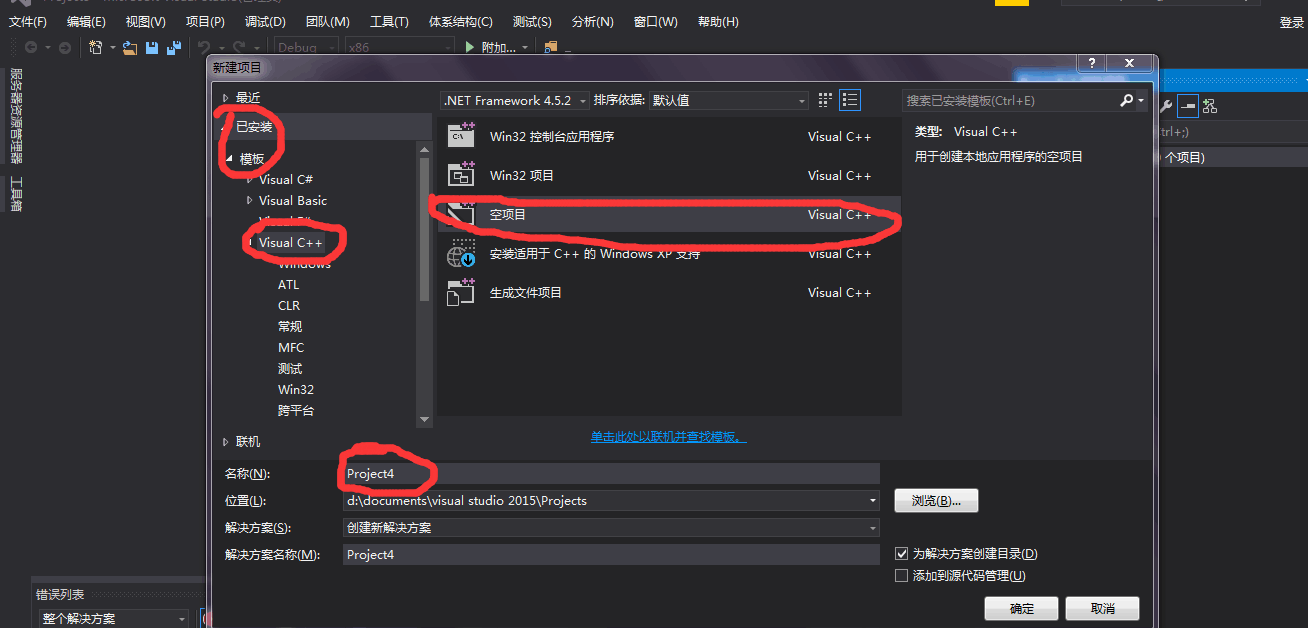Click the Save All toolbar icon
1308x628 pixels.
pyautogui.click(x=174, y=47)
